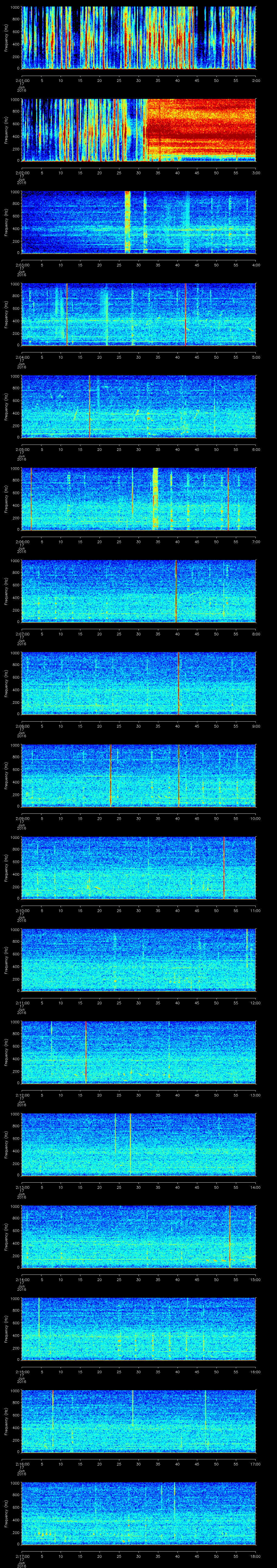Viewport: 277px width, 1568px height.
Task: Pick the spectrogram panel starting at 2:08:00
Action: coord(139,683)
